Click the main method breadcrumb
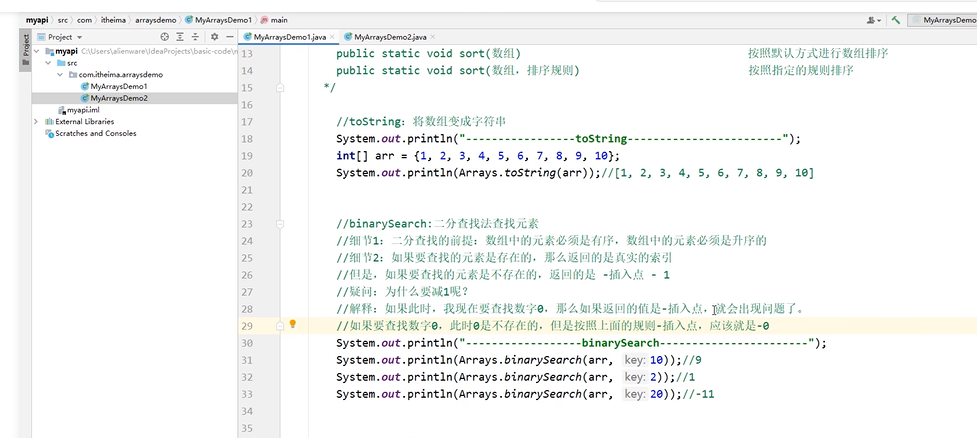977x438 pixels. point(274,20)
